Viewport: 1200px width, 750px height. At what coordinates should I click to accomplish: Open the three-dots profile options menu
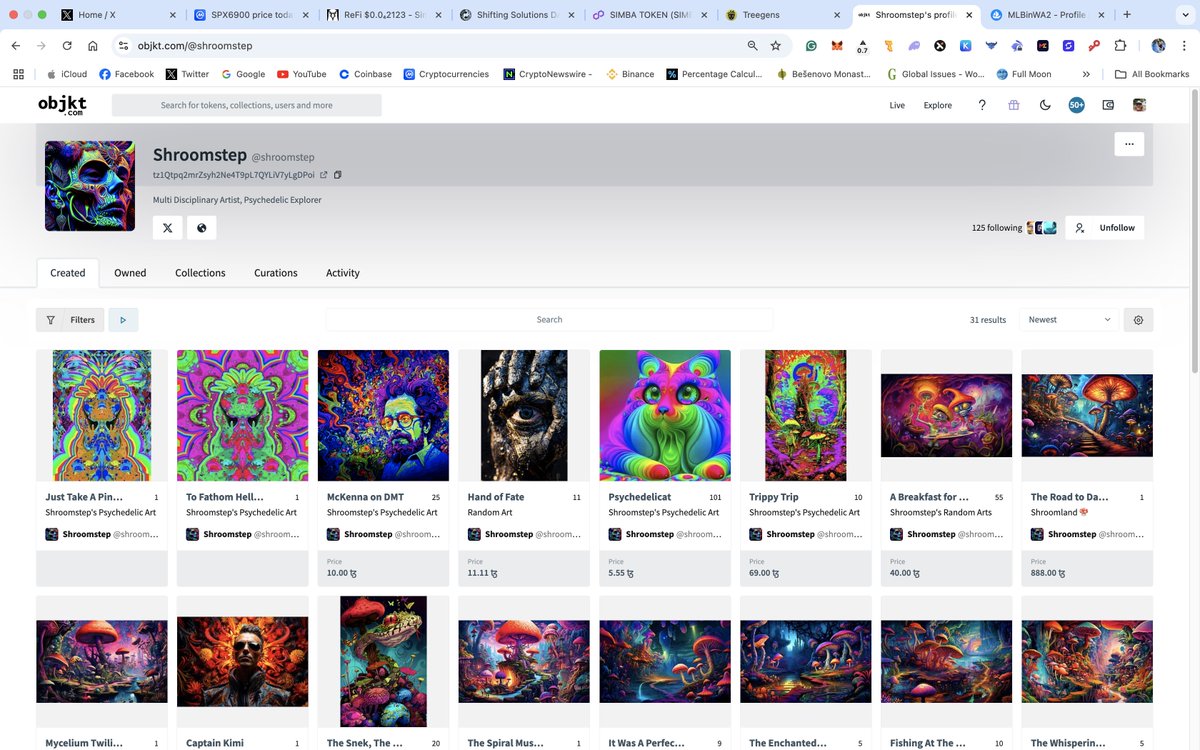tap(1129, 144)
